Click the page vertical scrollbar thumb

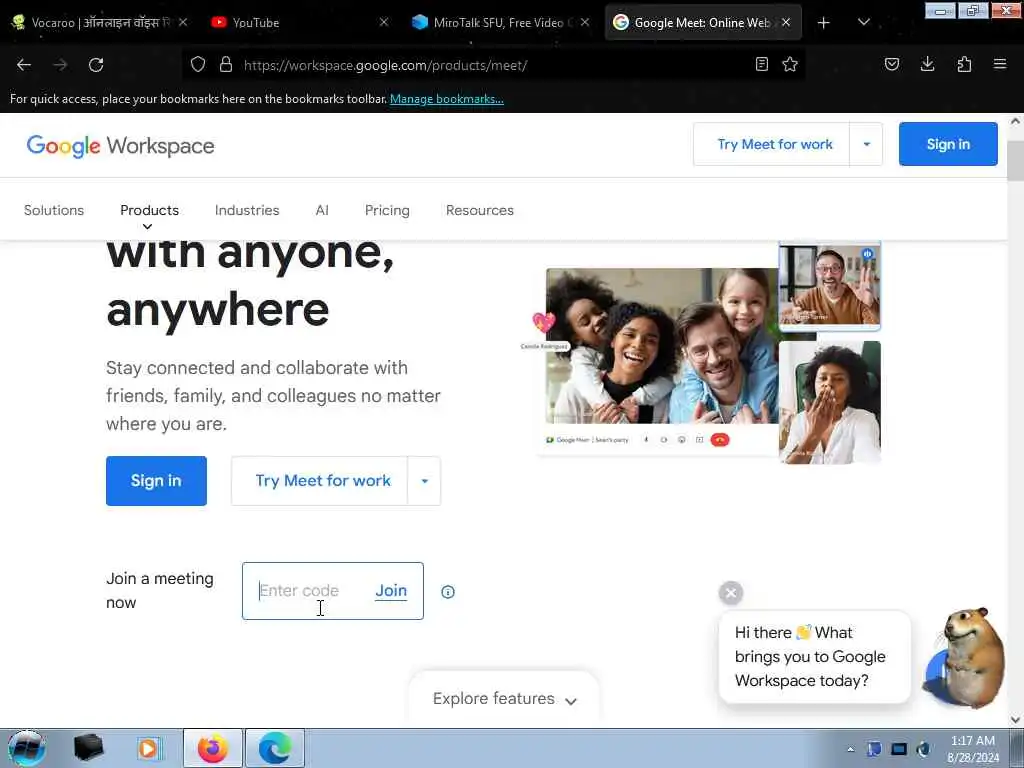[x=1015, y=161]
